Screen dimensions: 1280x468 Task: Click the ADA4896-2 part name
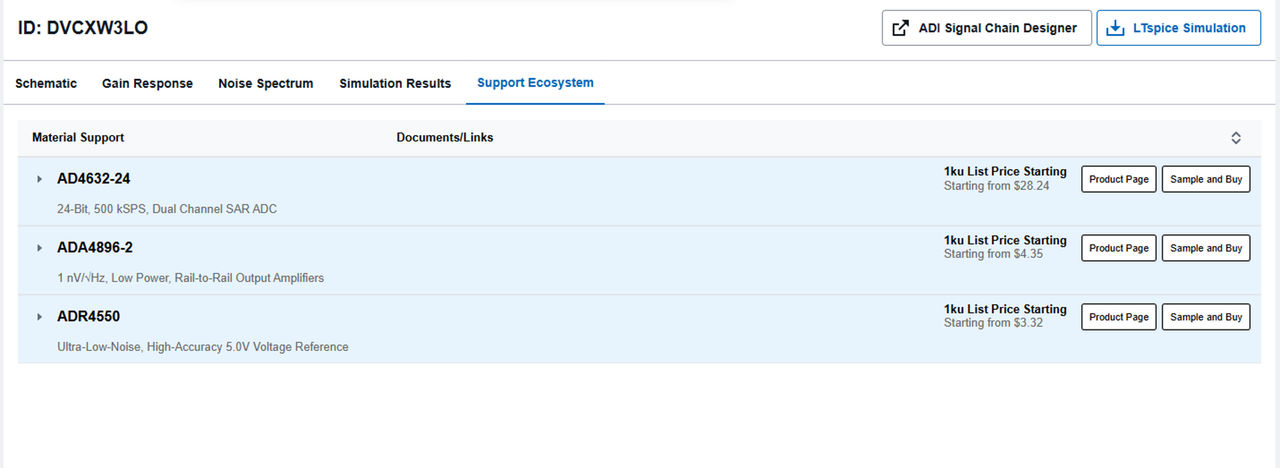coord(95,248)
